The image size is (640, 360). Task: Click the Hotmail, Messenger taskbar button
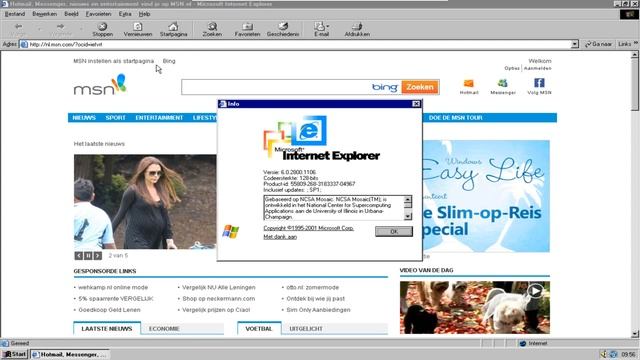tap(70, 354)
